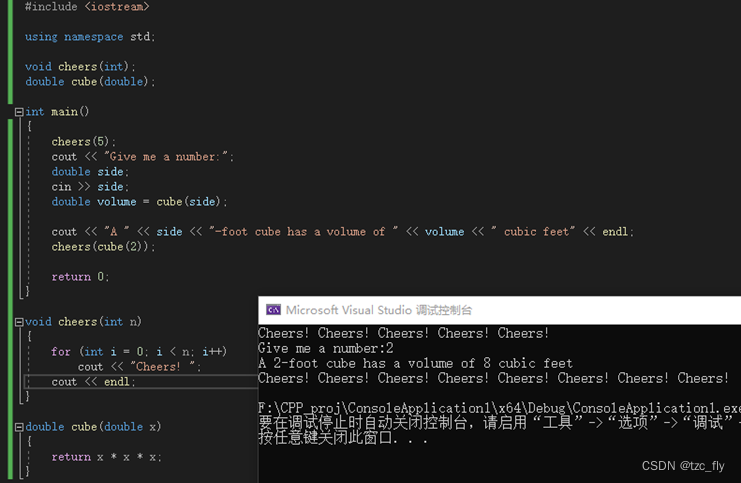
Task: Click the return 0 statement
Action: 80,277
